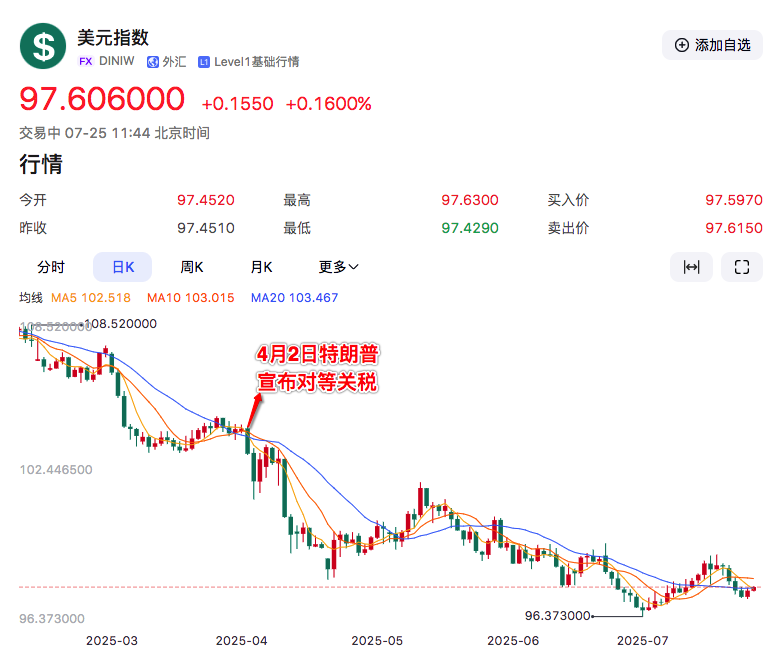Expand the 更多 dropdown menu

pyautogui.click(x=339, y=267)
